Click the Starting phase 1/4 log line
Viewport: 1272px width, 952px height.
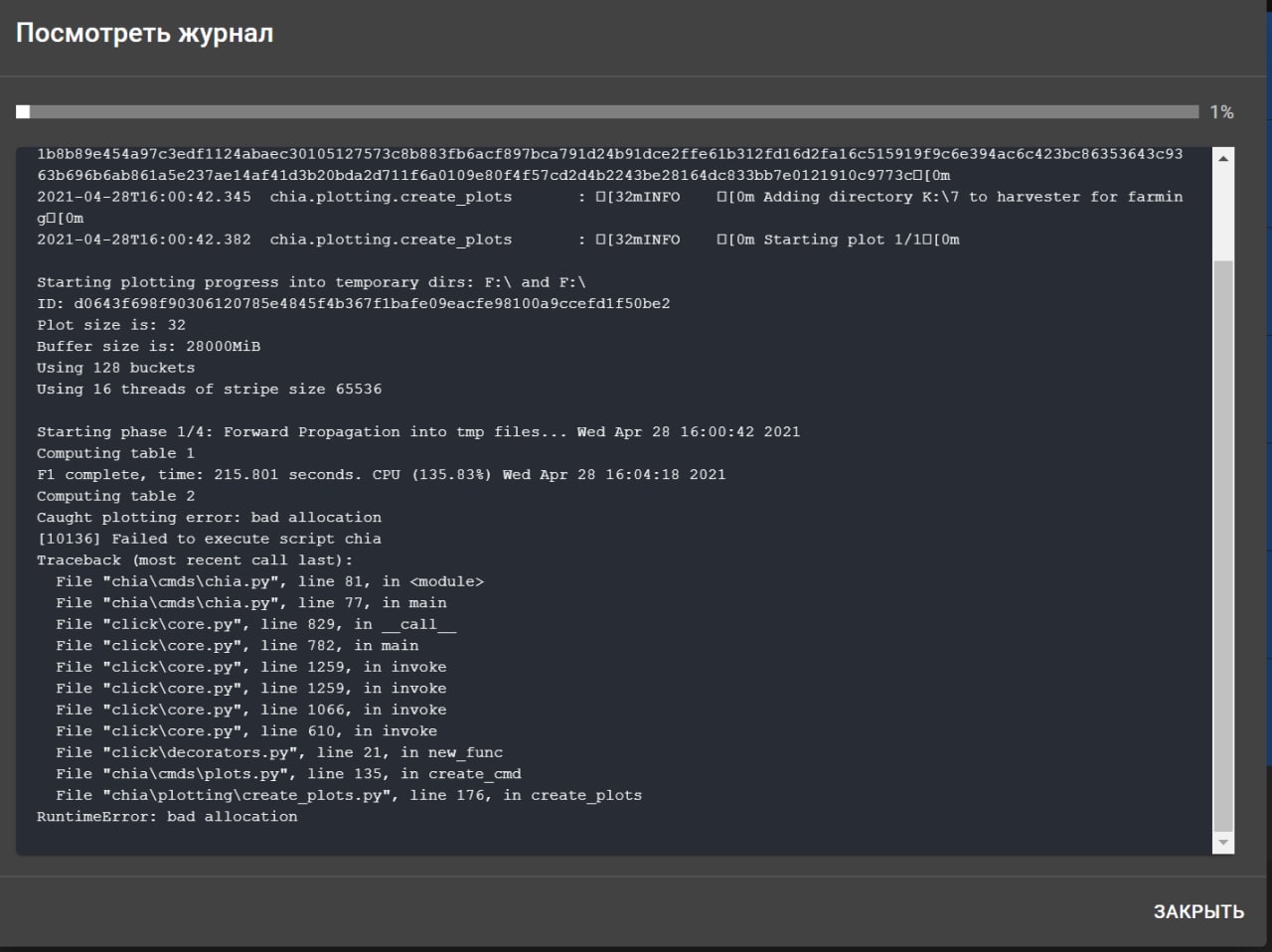pos(417,432)
